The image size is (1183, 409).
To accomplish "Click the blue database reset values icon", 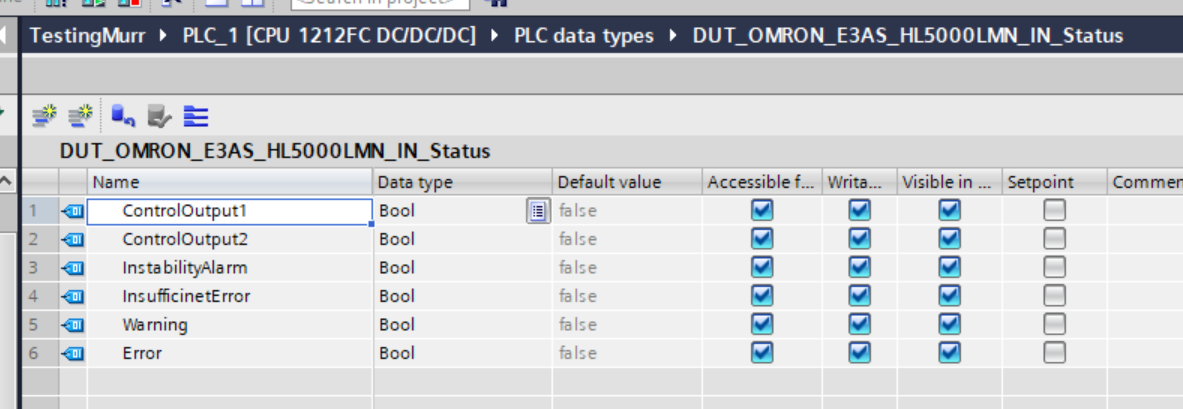I will [122, 116].
